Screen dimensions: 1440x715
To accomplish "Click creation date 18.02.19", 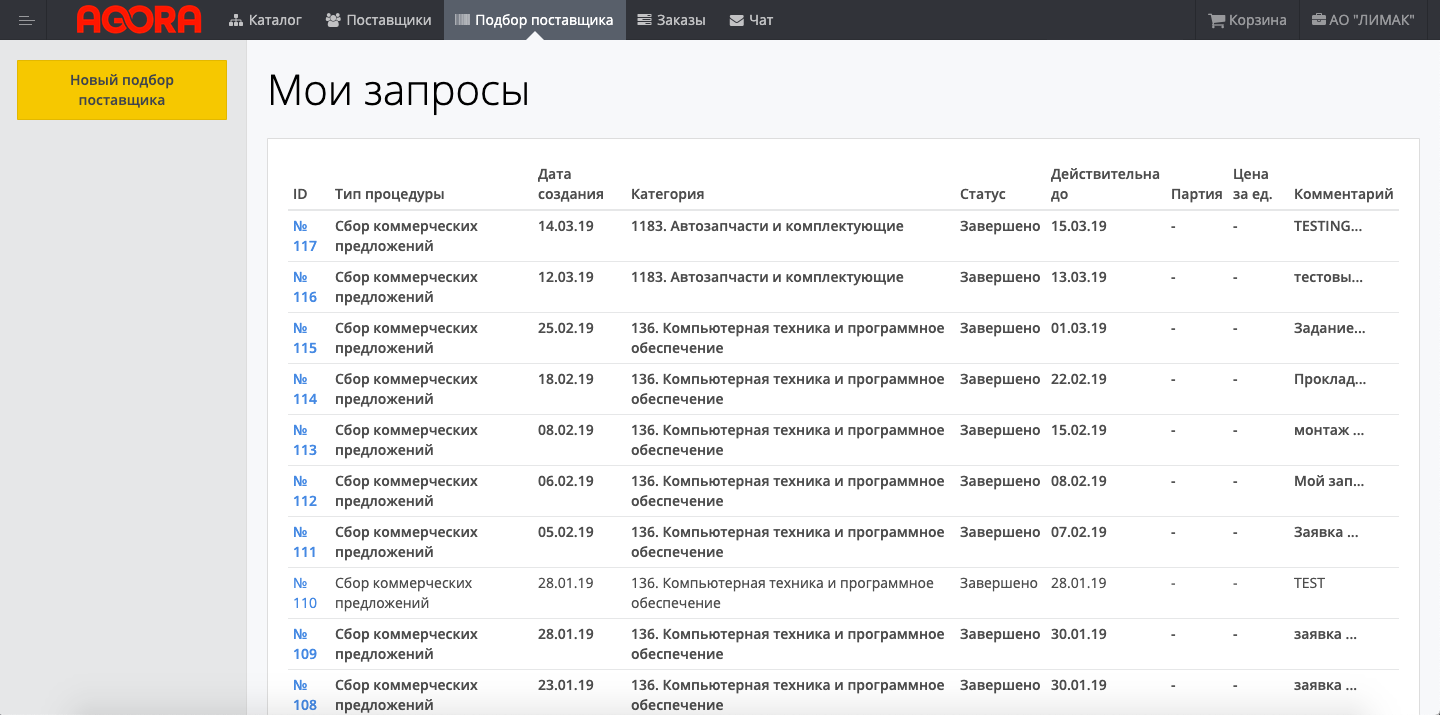I will pos(566,379).
